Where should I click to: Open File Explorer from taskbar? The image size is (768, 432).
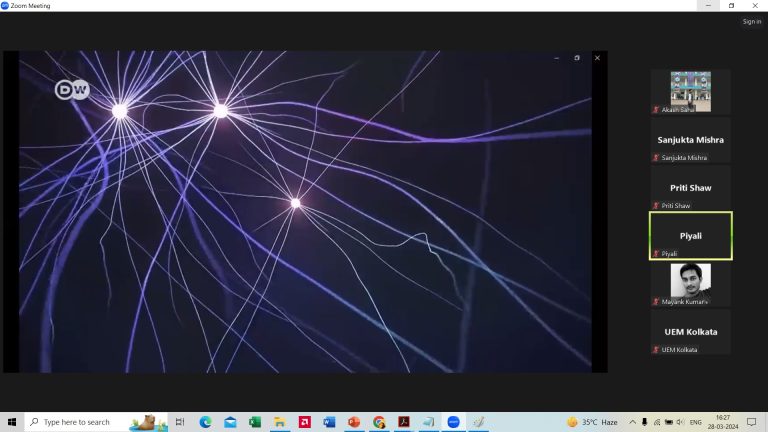tap(280, 422)
